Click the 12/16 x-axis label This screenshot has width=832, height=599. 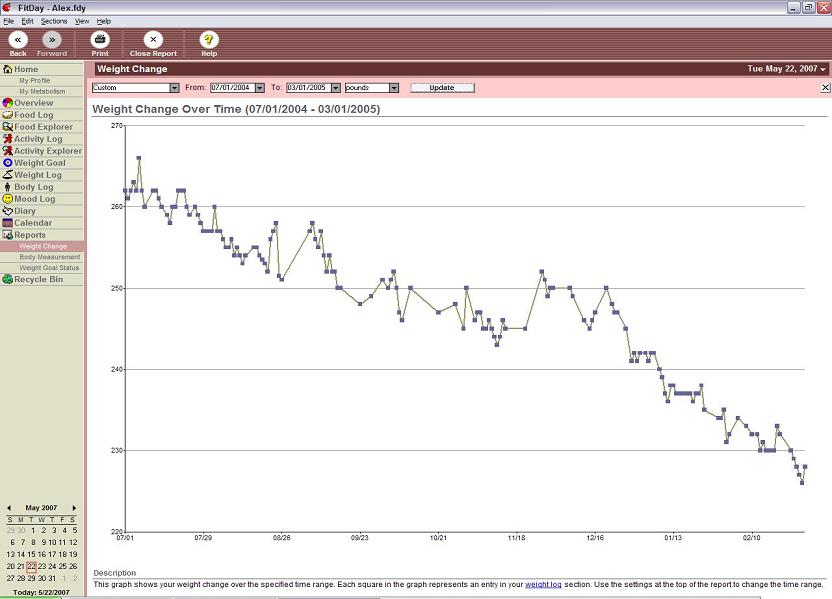click(x=595, y=538)
